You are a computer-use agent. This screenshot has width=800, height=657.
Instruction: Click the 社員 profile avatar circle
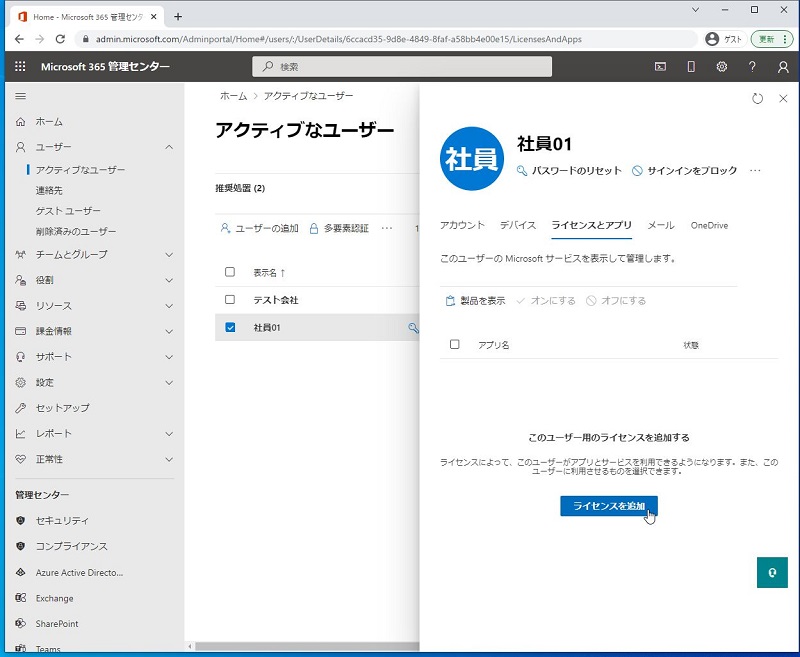pyautogui.click(x=471, y=159)
